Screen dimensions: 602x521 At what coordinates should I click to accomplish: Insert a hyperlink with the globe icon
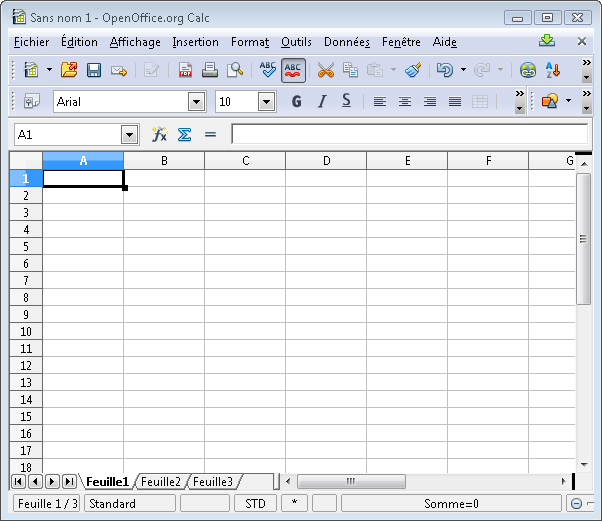528,70
